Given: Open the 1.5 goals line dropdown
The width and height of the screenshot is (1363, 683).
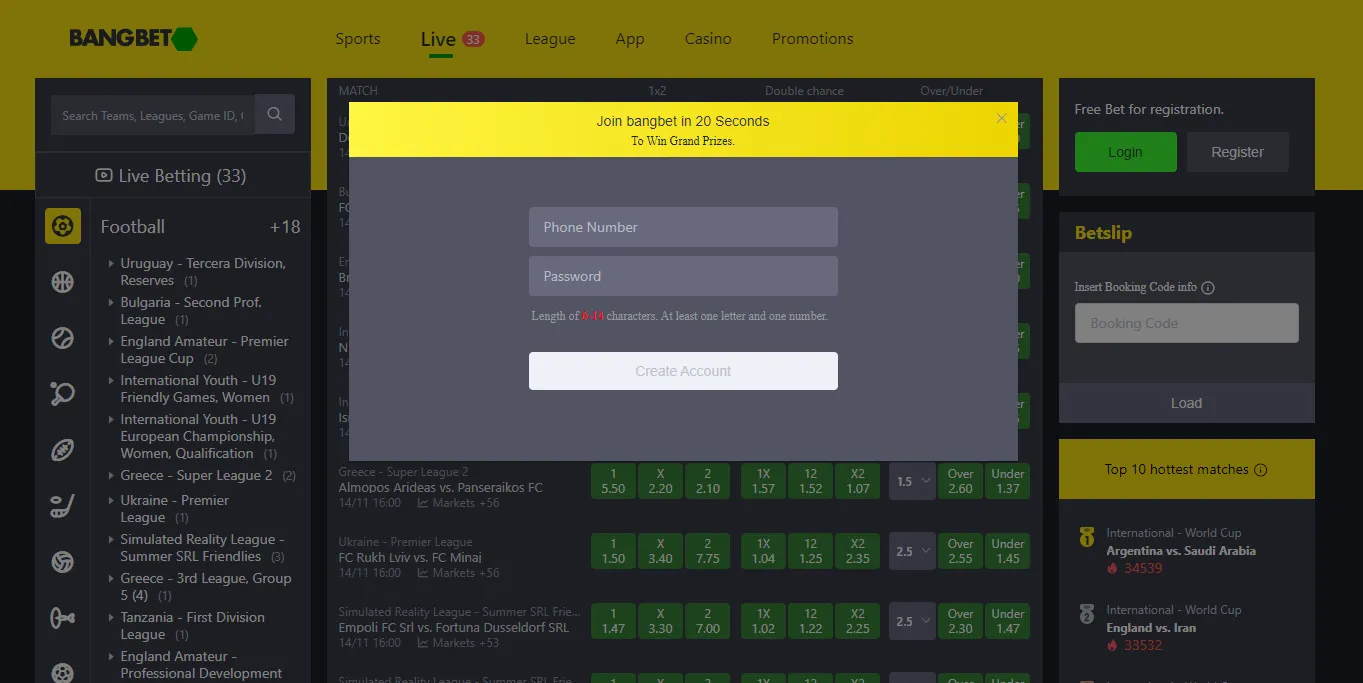Looking at the screenshot, I should [x=911, y=481].
